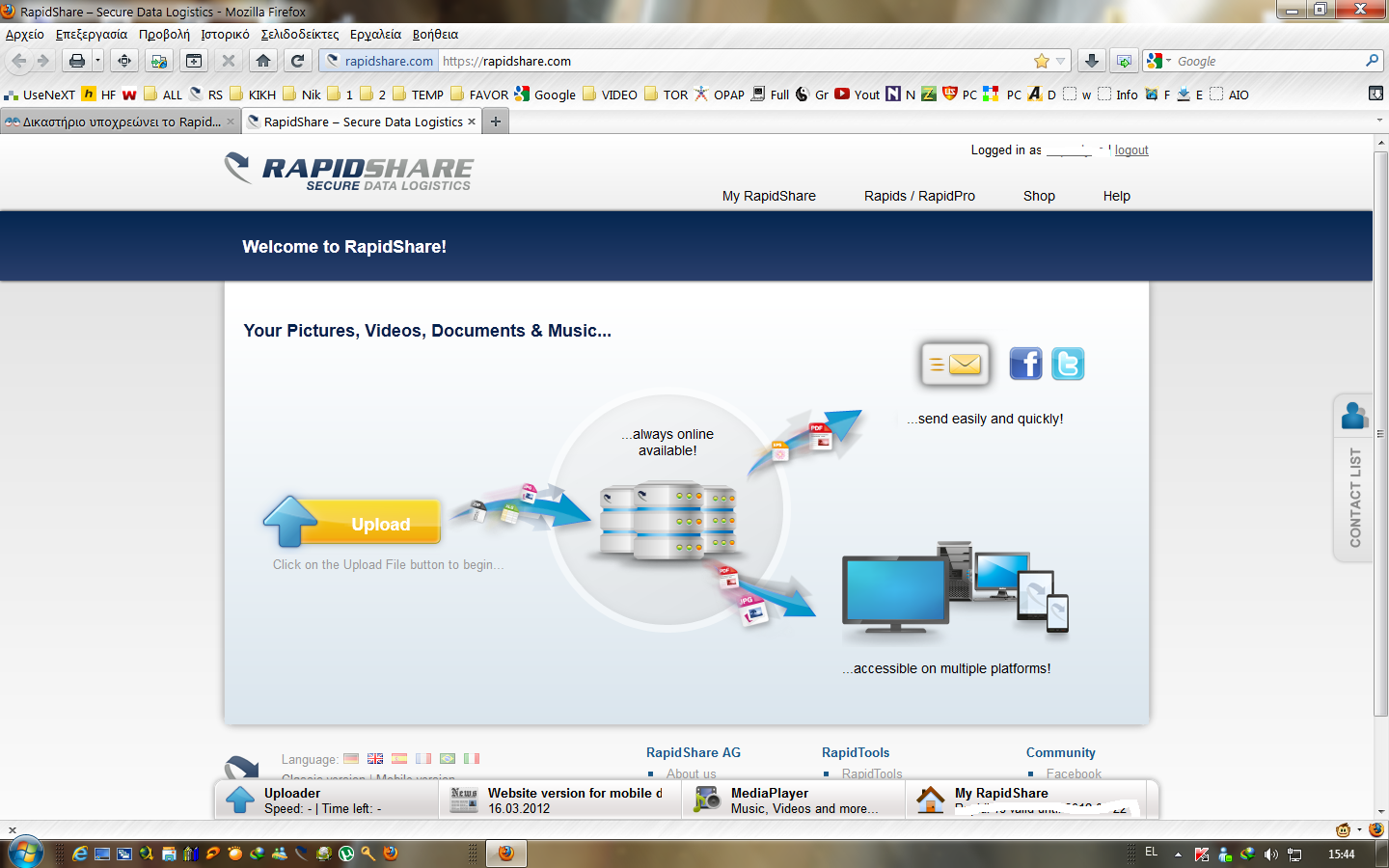
Task: Open the HF bookmark
Action: 98,95
